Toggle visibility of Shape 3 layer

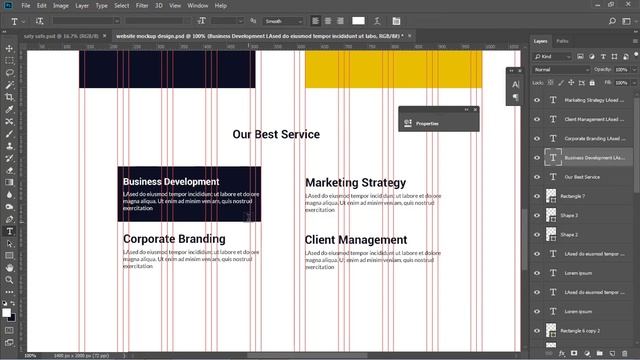click(537, 215)
